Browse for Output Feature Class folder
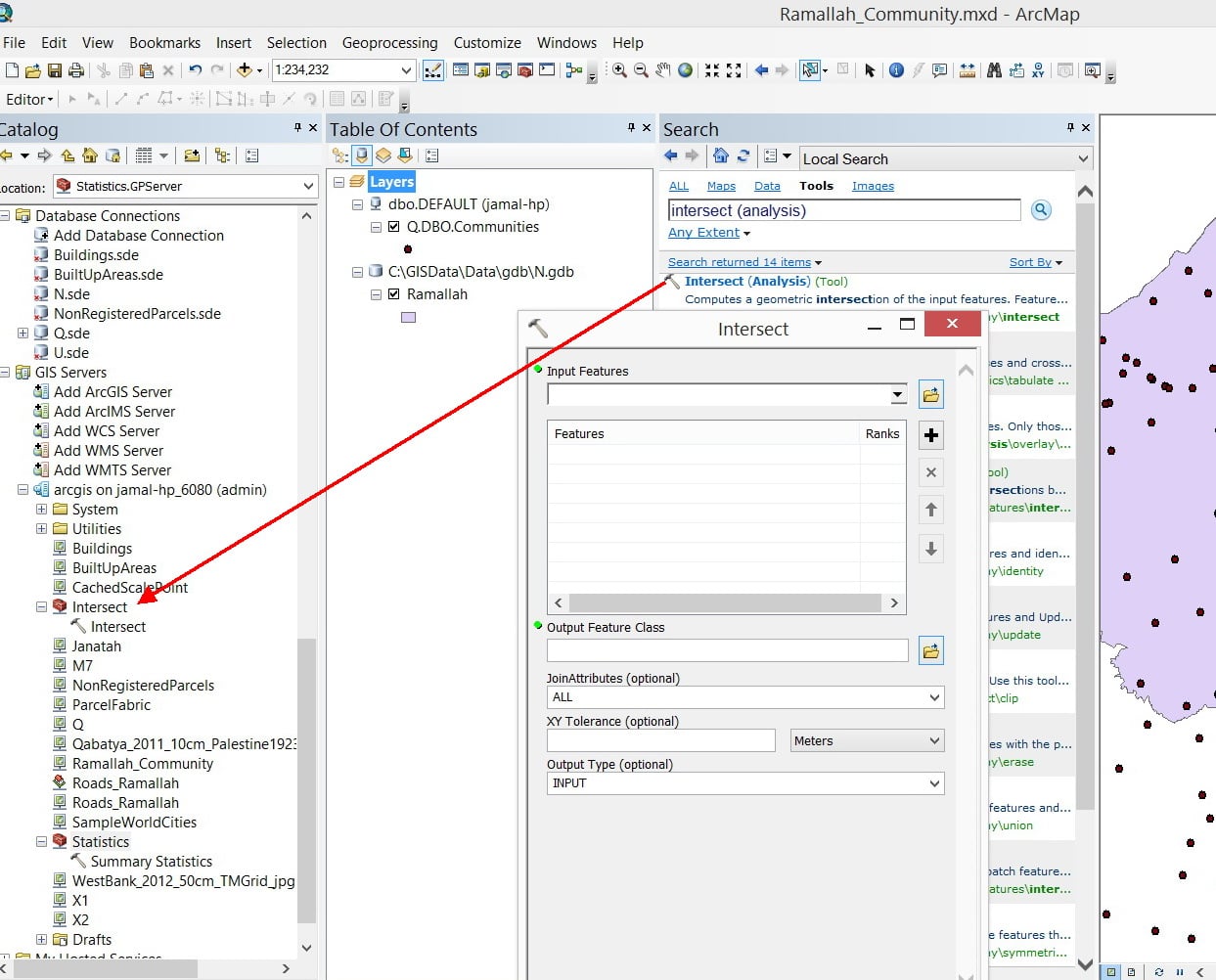This screenshot has width=1216, height=980. pyautogui.click(x=931, y=649)
